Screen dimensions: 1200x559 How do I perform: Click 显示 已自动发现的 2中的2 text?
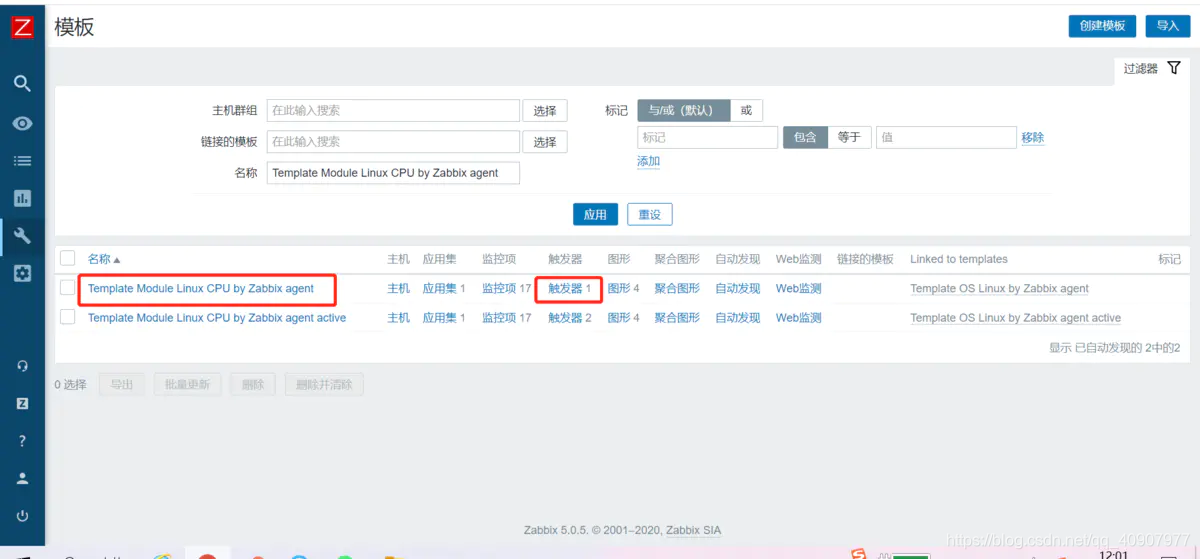[1114, 347]
